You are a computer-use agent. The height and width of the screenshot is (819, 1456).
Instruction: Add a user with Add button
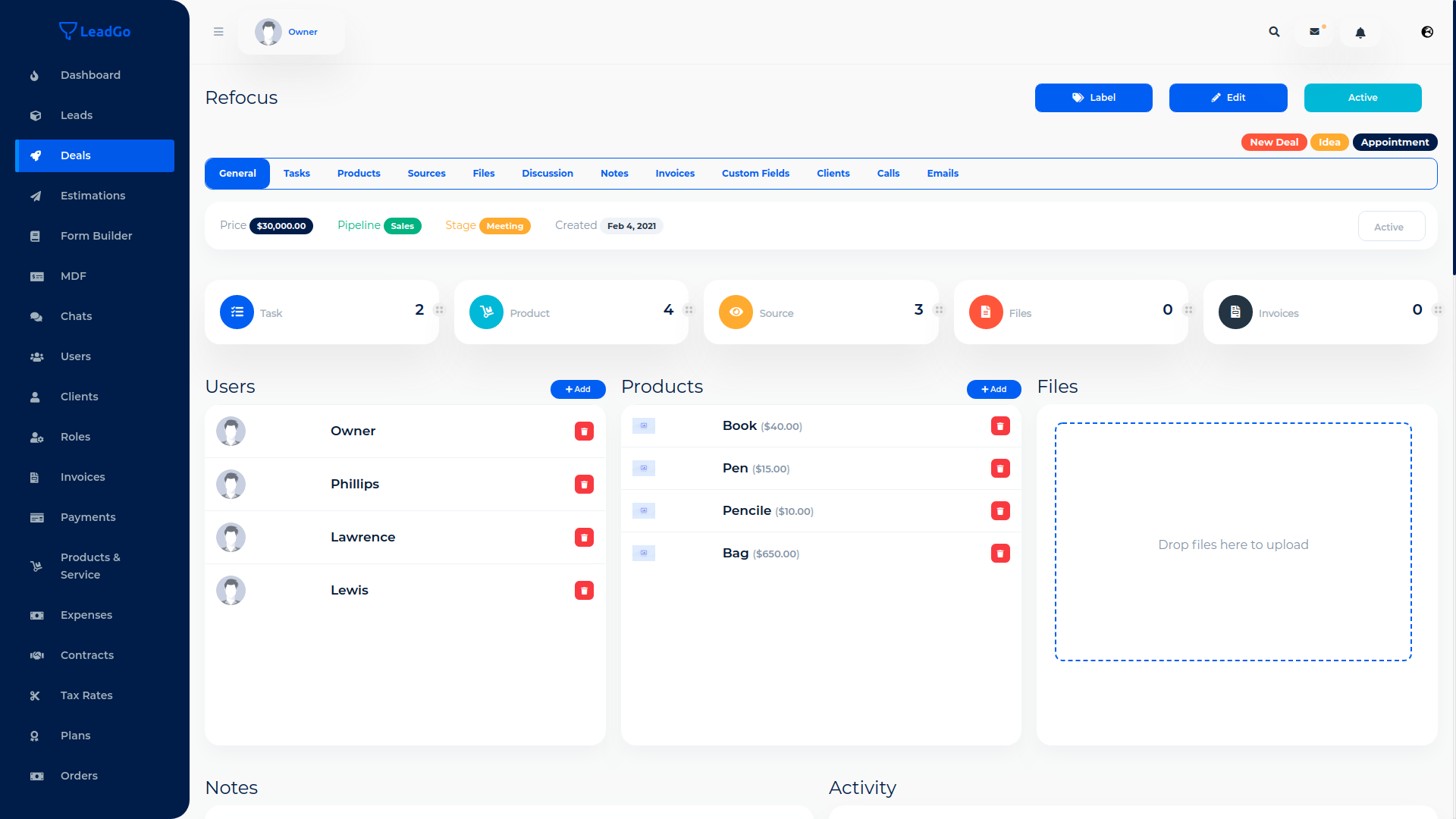tap(578, 389)
